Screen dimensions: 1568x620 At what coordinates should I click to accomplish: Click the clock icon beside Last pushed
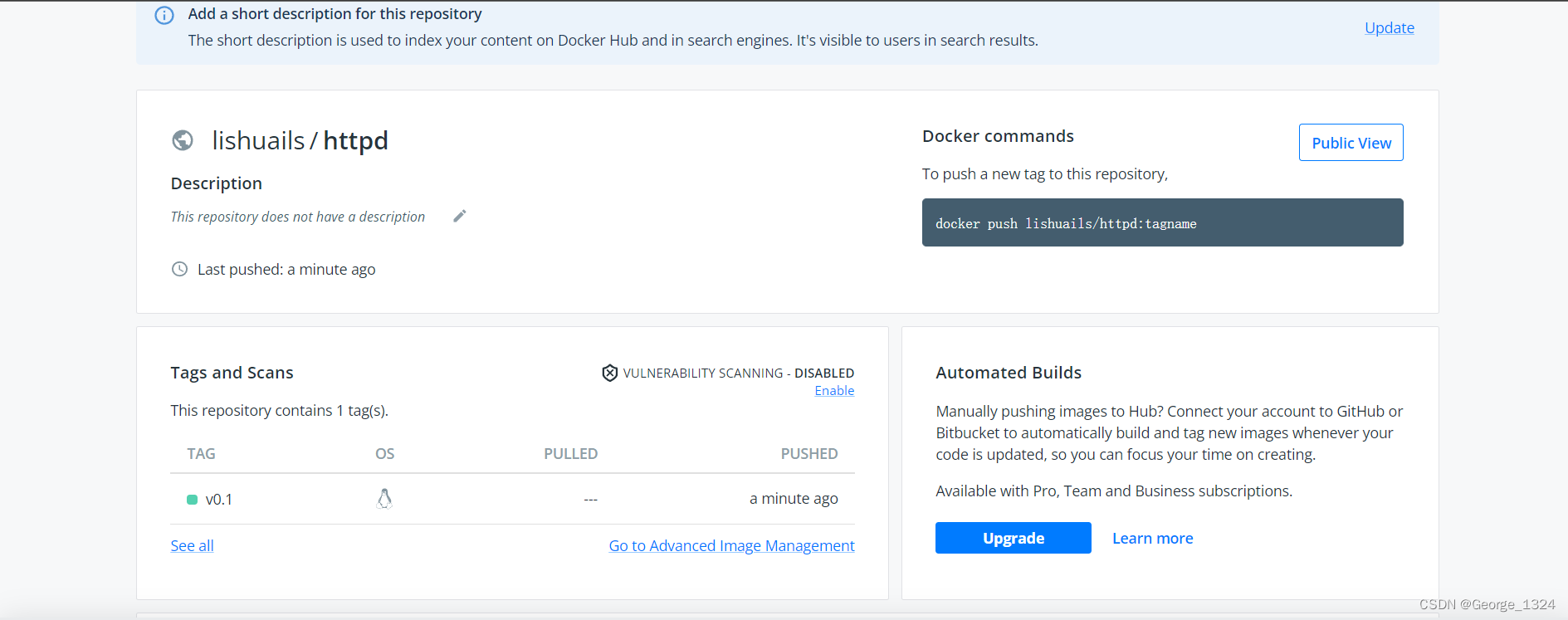click(179, 269)
